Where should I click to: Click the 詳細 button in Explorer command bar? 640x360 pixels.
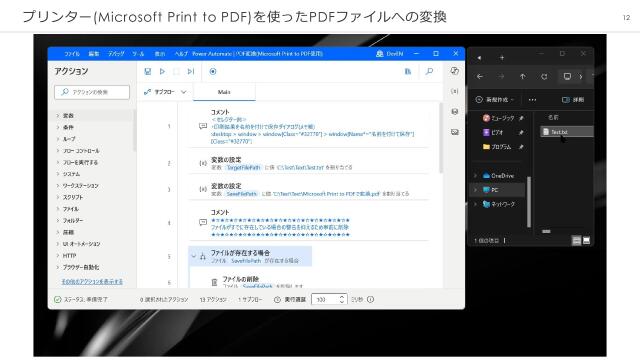(573, 100)
